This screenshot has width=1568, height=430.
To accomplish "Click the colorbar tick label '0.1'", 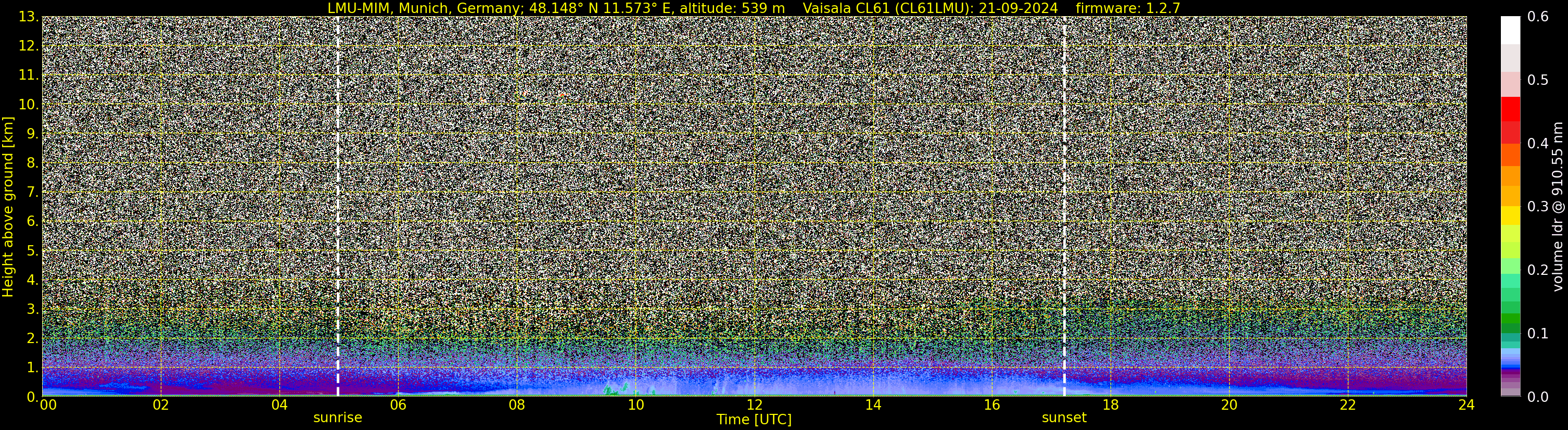I will [x=1538, y=333].
